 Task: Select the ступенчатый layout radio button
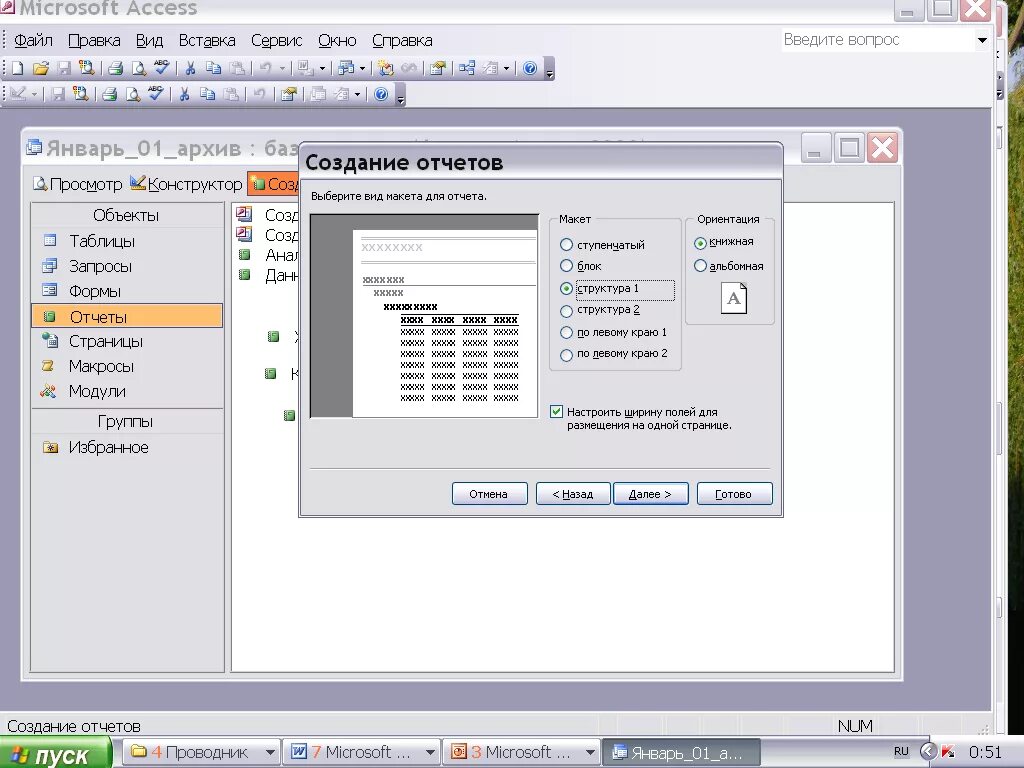click(x=566, y=245)
